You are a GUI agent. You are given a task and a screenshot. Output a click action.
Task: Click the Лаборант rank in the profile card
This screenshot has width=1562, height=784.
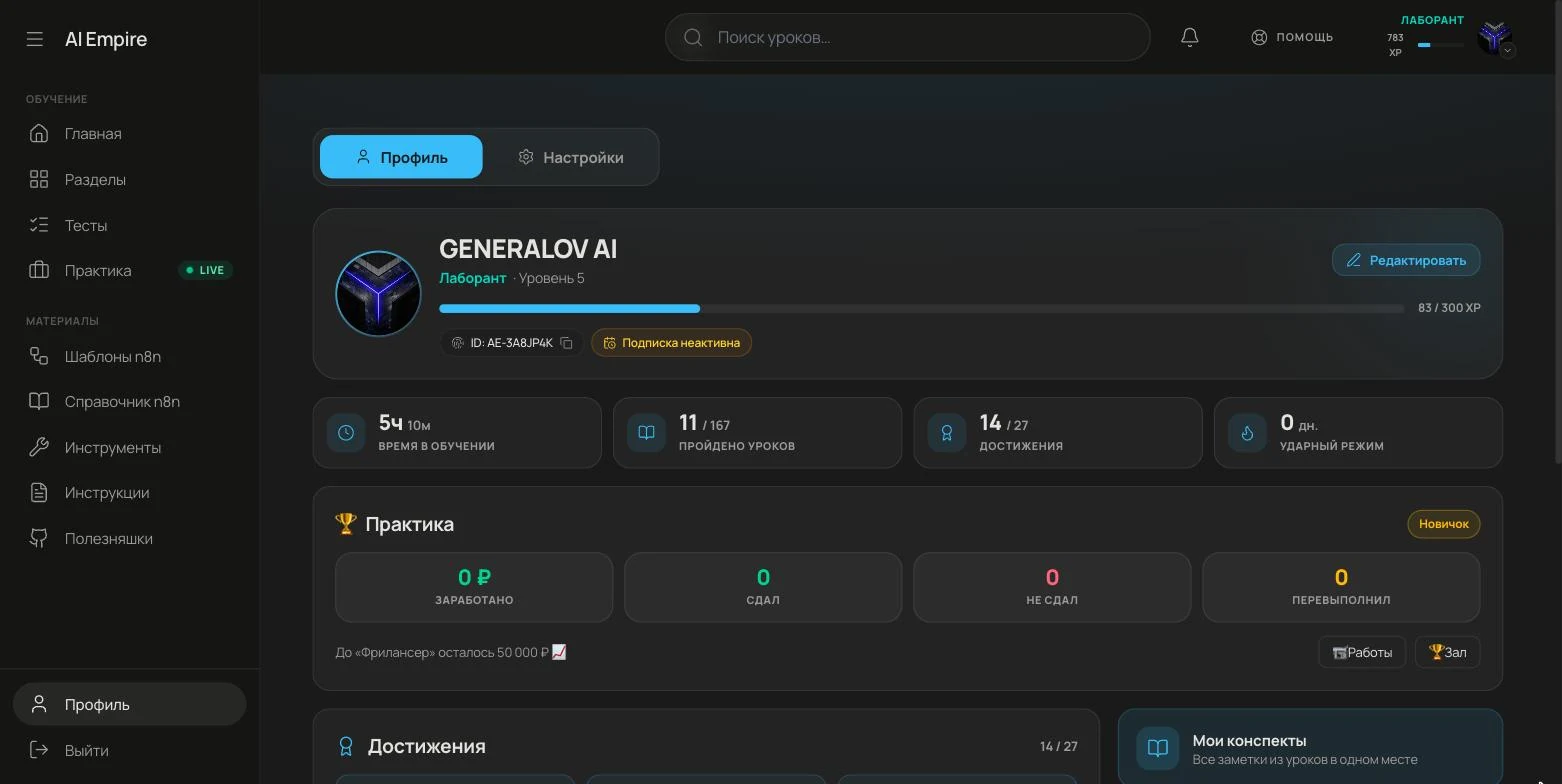click(x=473, y=278)
